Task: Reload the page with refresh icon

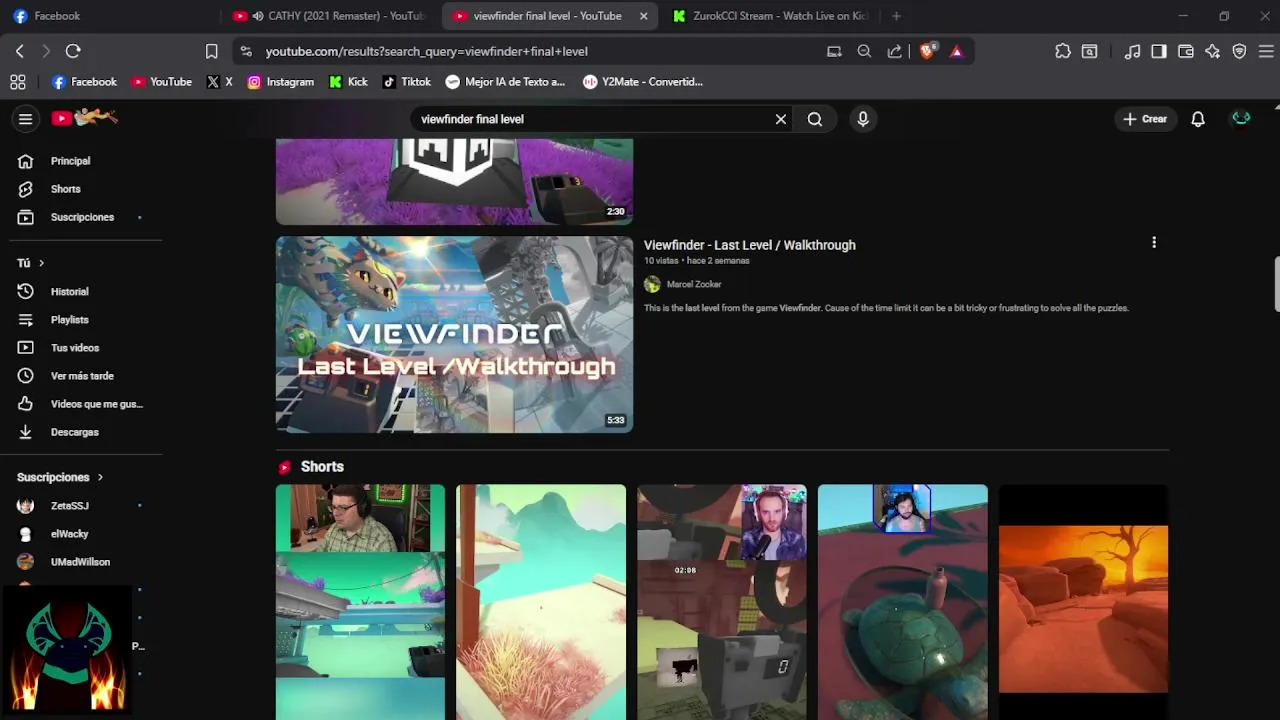Action: point(73,51)
